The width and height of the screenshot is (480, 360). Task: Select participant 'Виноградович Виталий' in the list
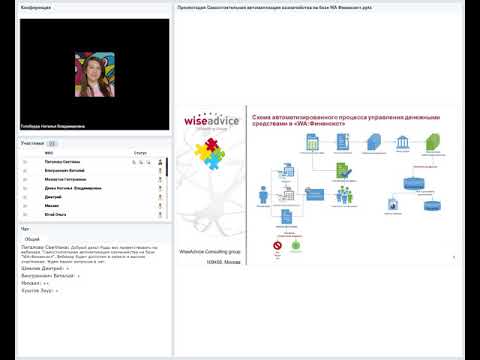tap(65, 171)
